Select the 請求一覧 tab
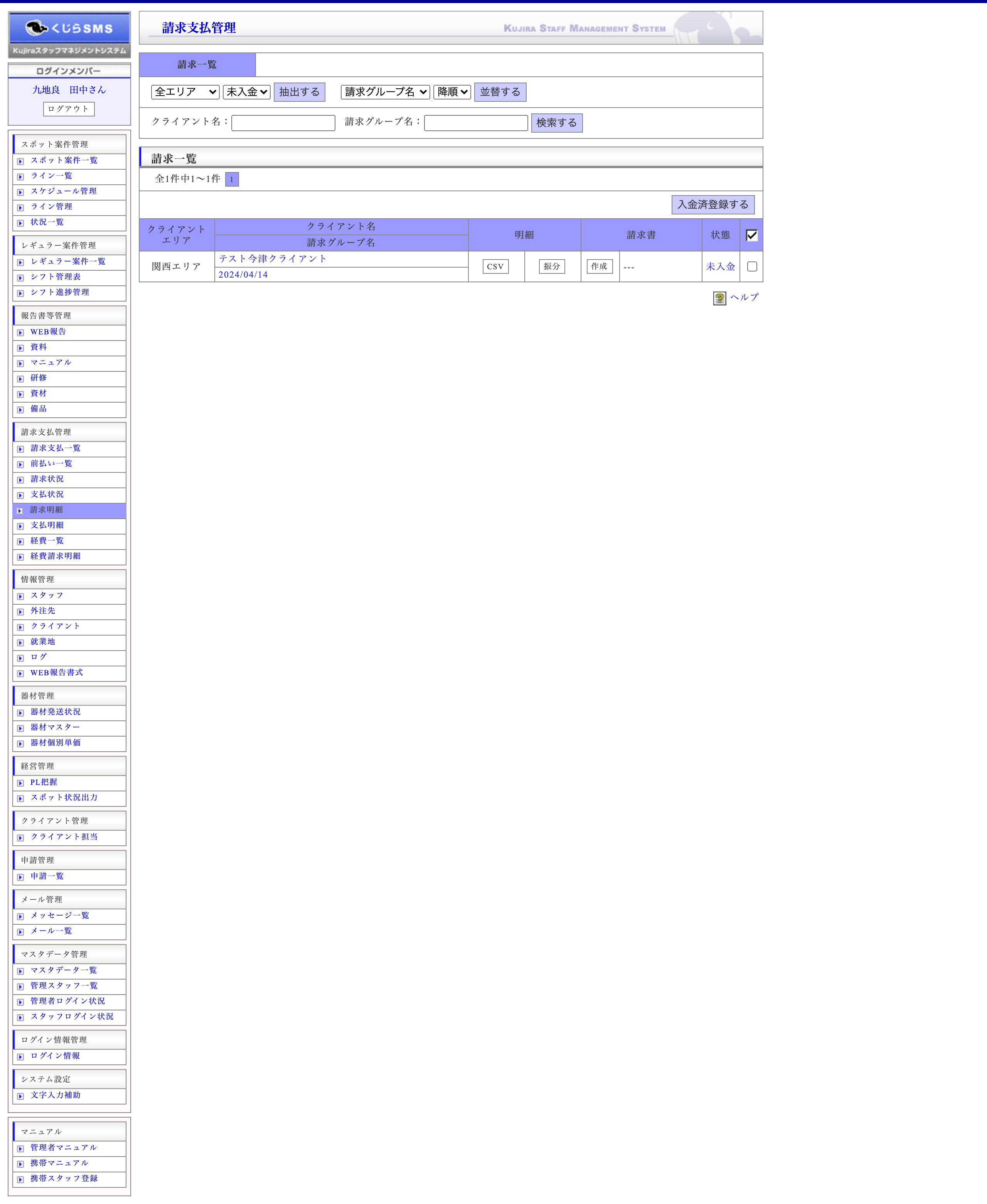The height and width of the screenshot is (1204, 987). (197, 64)
